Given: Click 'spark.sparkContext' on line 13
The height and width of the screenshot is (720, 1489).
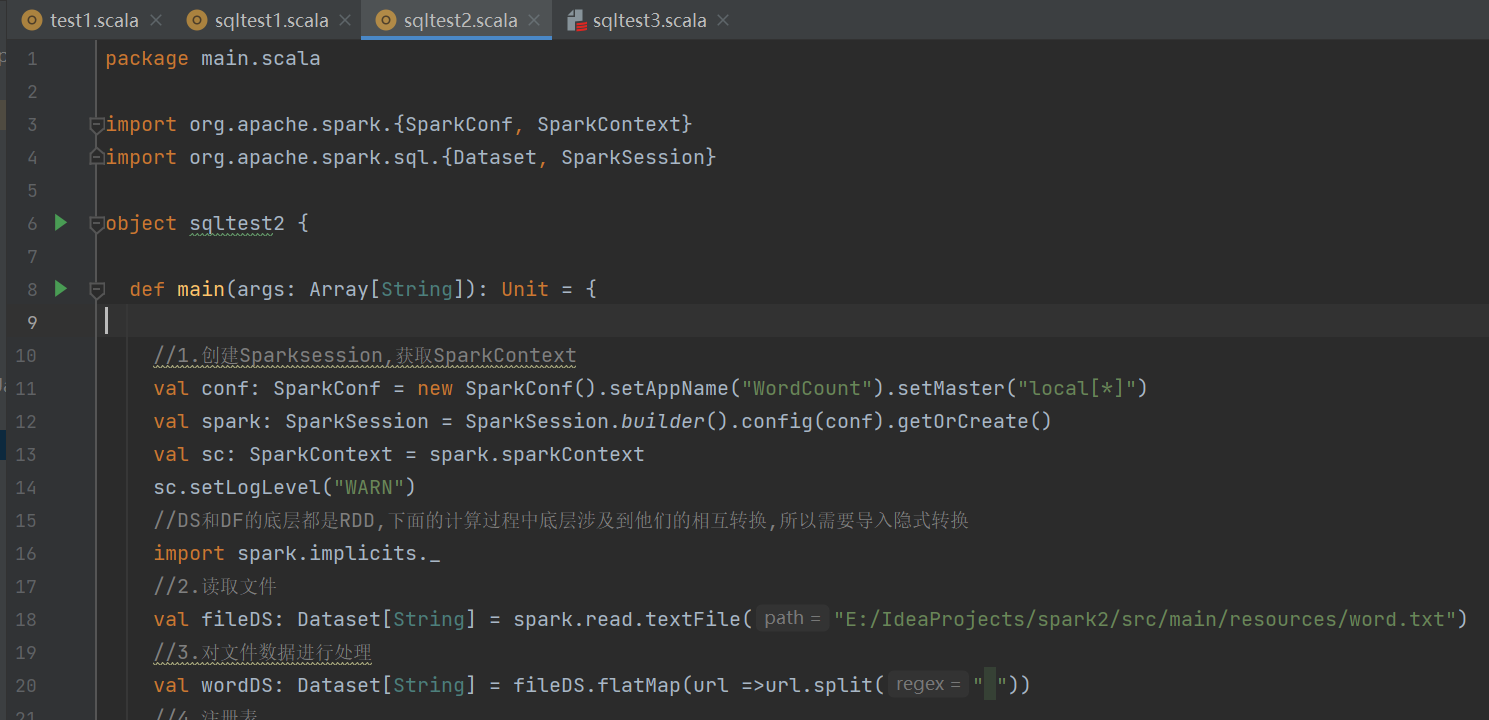Looking at the screenshot, I should click(x=537, y=454).
